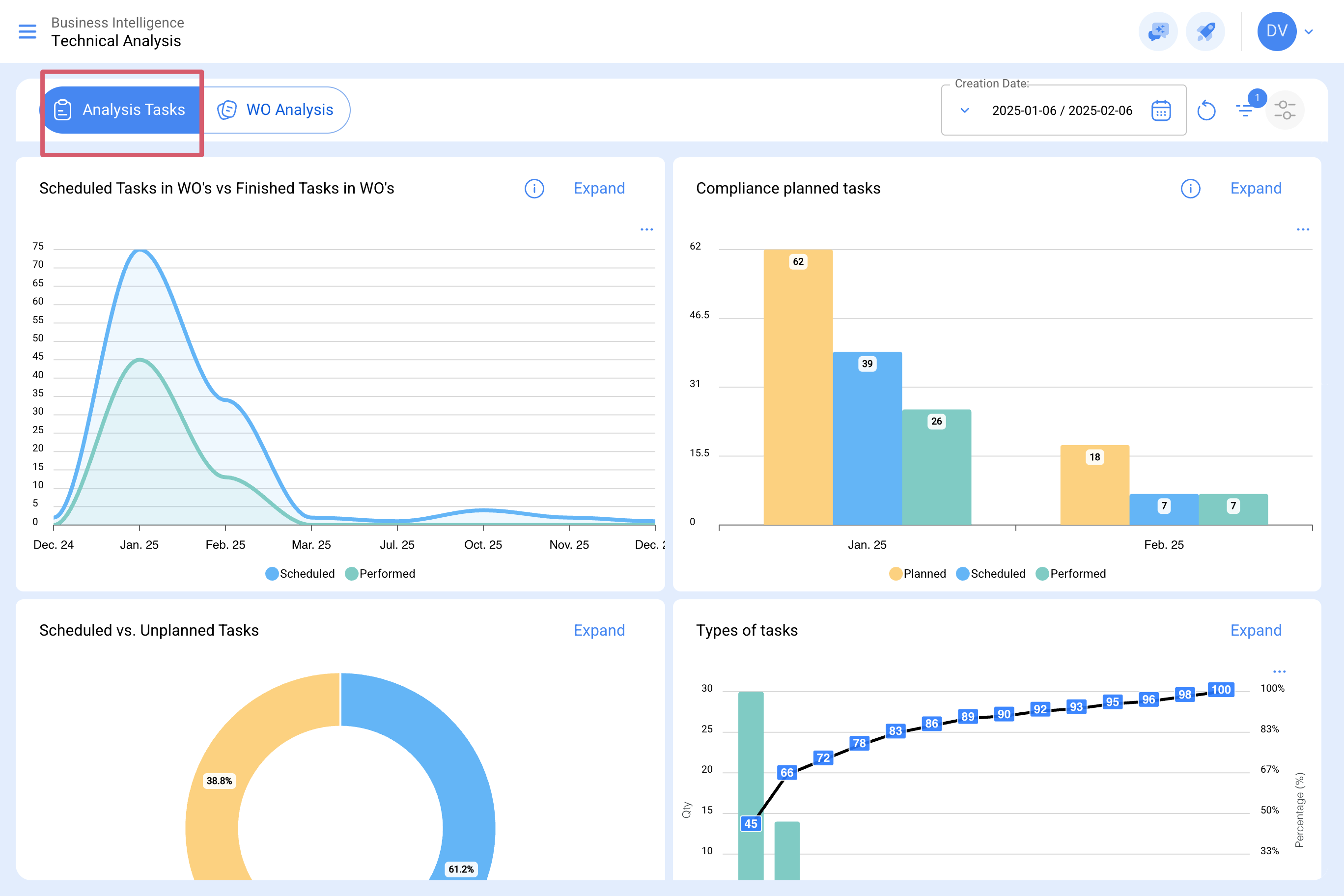1344x896 pixels.
Task: Click the Pareto point labeled 66
Action: tap(787, 773)
